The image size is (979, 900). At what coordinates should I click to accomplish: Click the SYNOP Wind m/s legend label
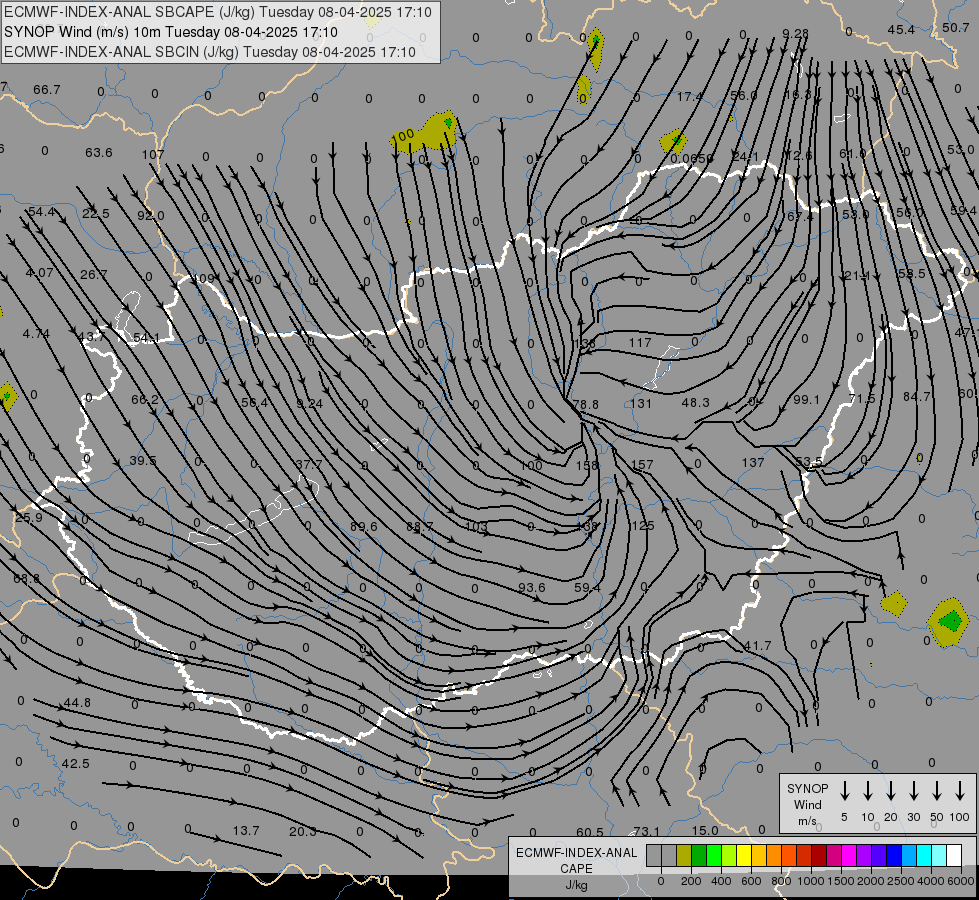click(807, 804)
